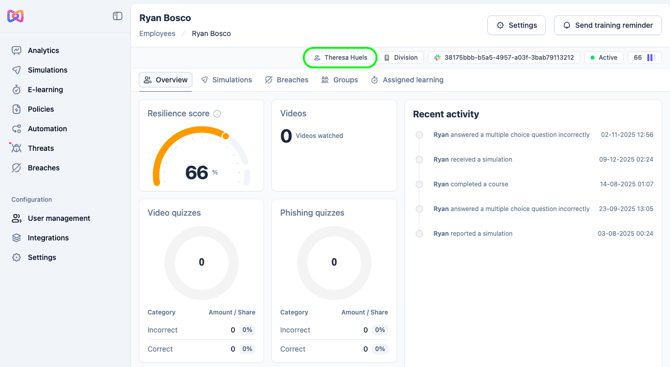Viewport: 670px width, 367px height.
Task: Click the Ryan Bosco breadcrumb
Action: click(211, 34)
